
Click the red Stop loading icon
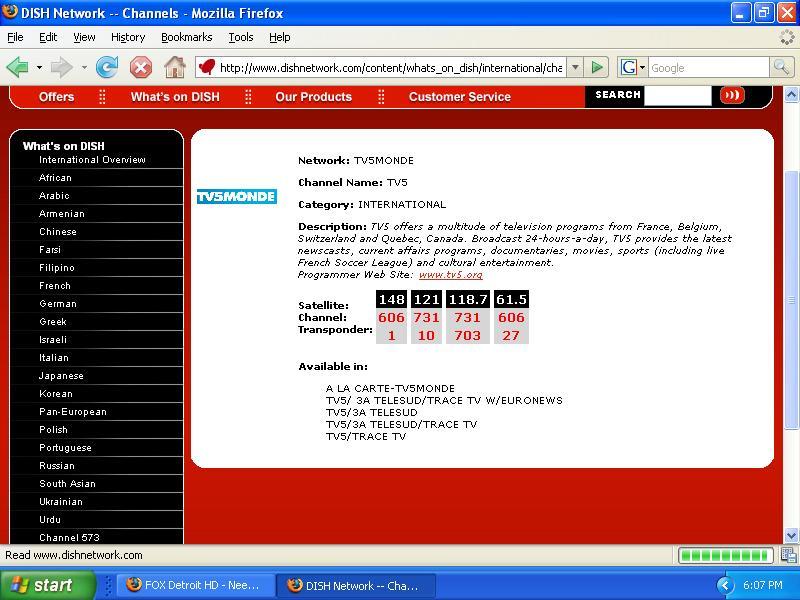click(141, 67)
